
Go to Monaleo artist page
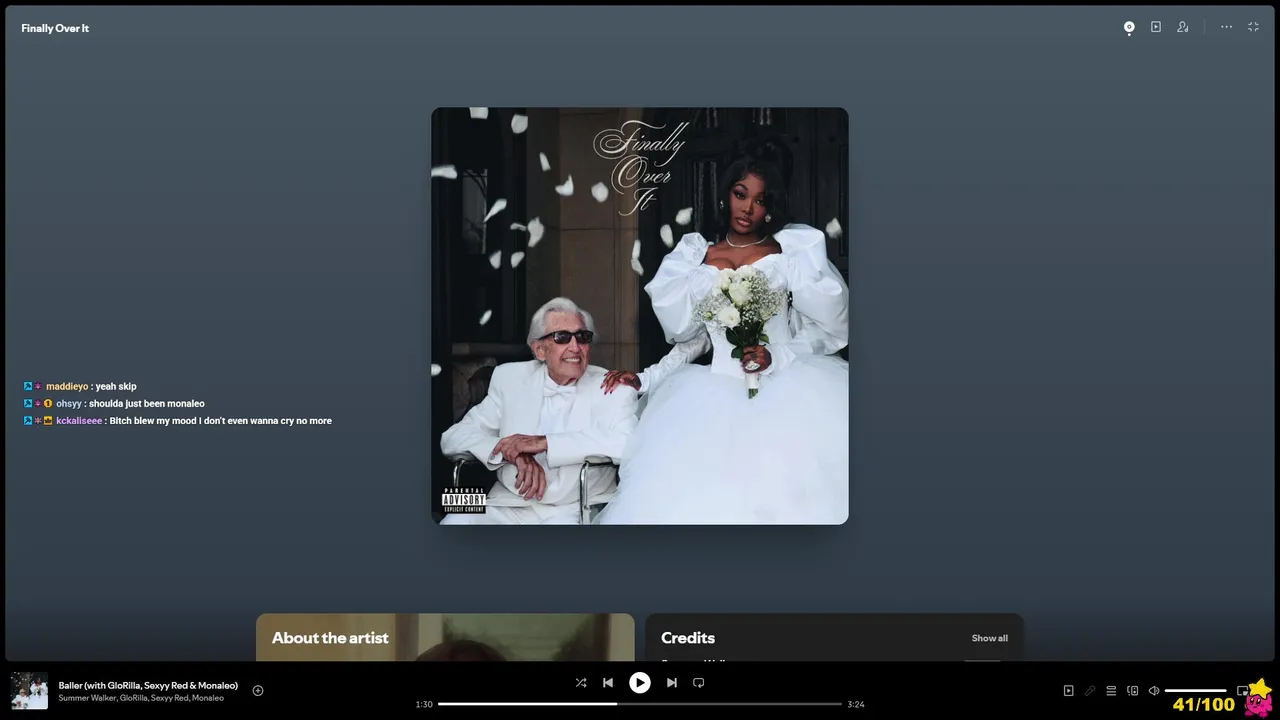tap(208, 698)
